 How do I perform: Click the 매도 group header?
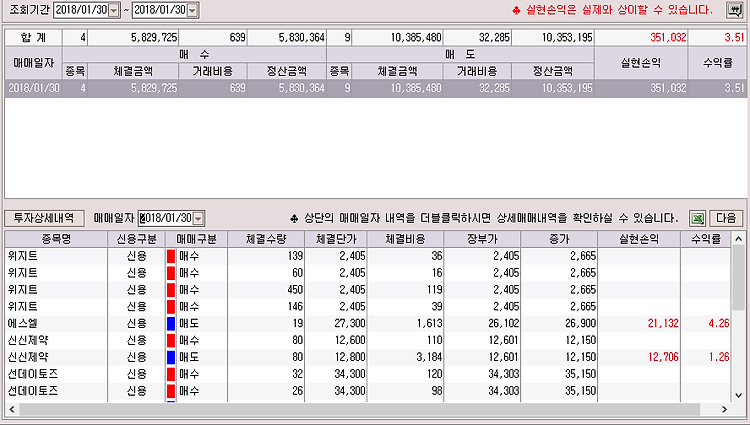click(460, 54)
